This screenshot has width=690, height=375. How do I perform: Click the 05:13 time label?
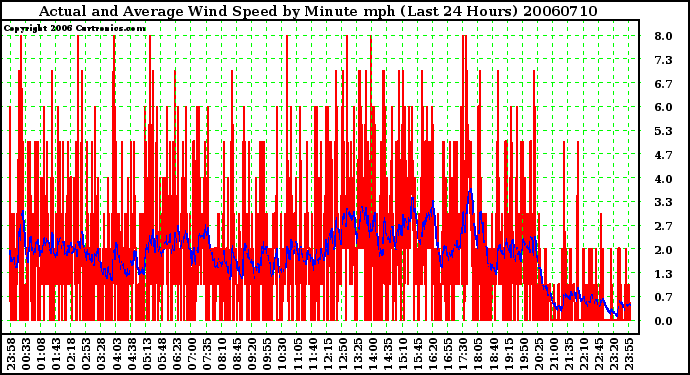(147, 354)
